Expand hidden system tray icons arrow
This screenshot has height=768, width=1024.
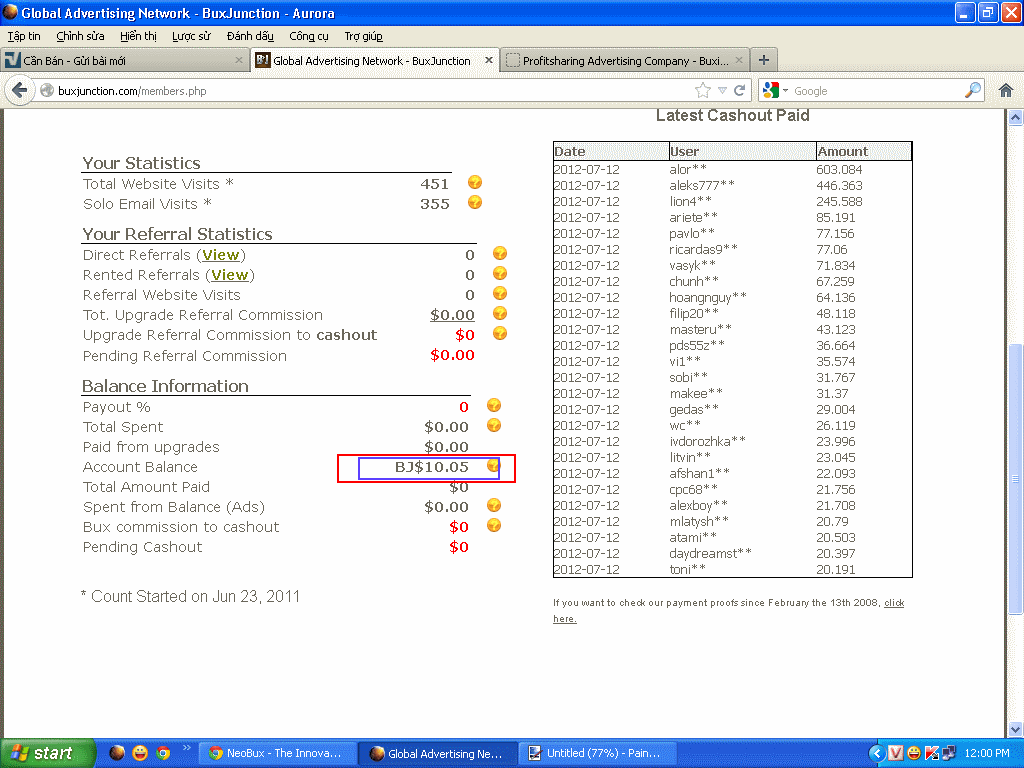point(877,754)
